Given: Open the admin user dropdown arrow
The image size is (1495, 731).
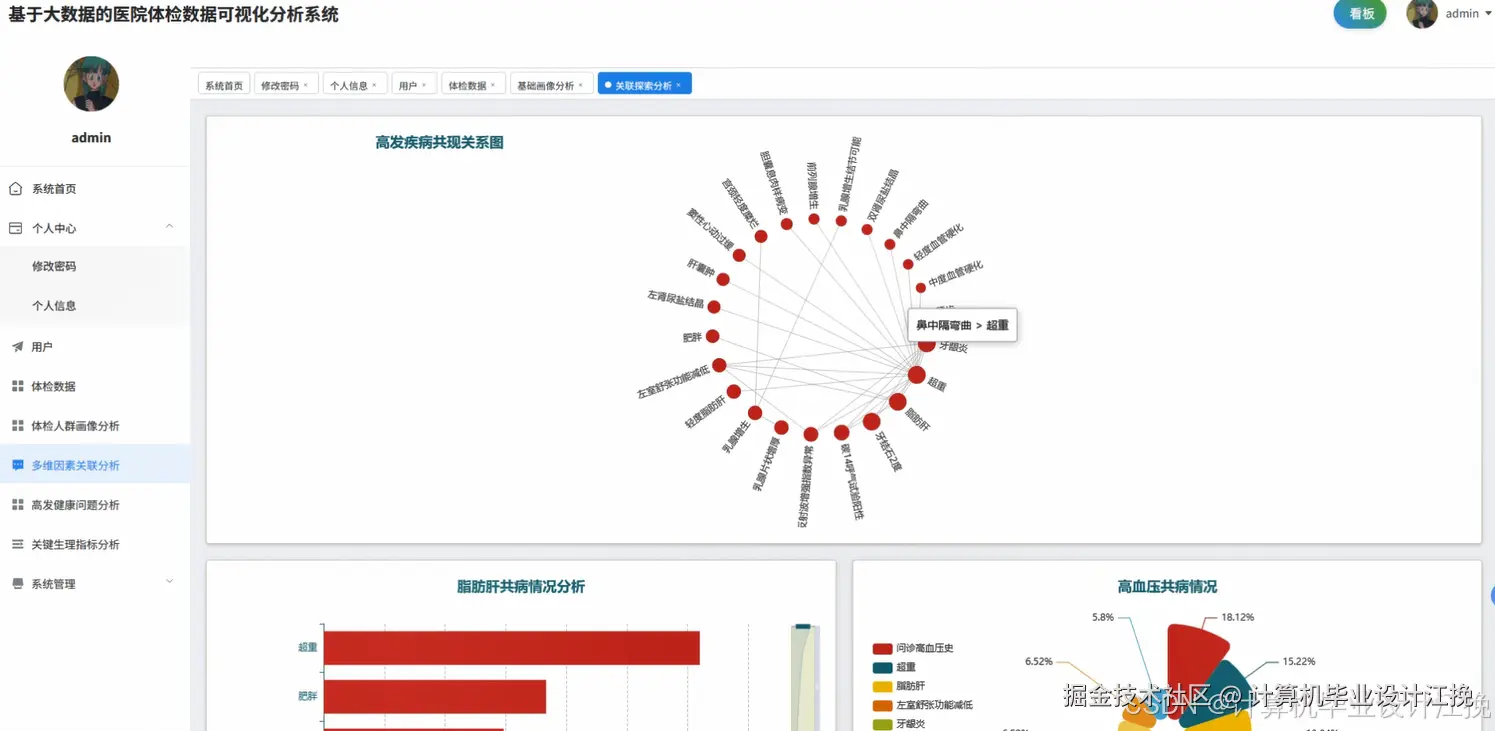Looking at the screenshot, I should tap(1488, 14).
